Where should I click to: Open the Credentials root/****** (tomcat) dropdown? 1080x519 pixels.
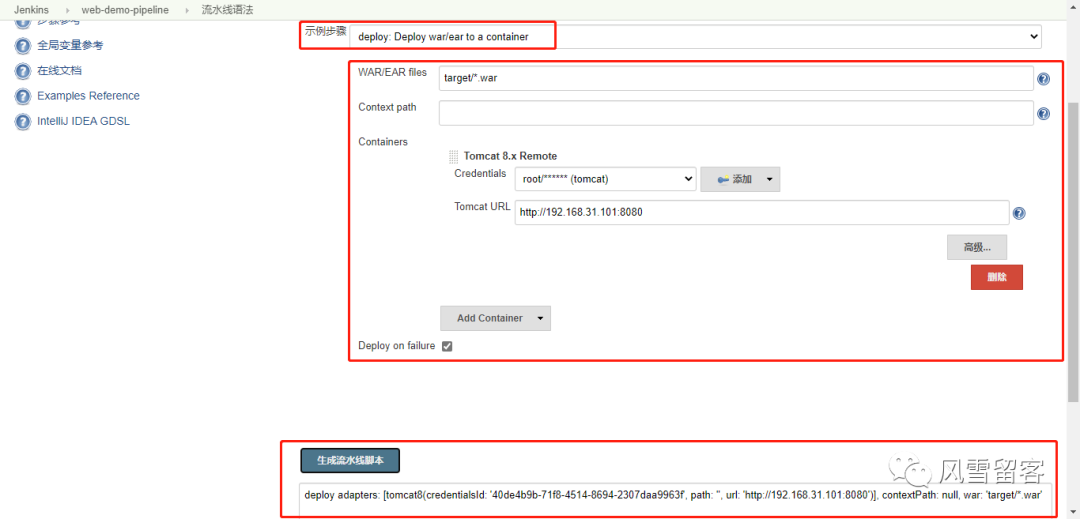tap(605, 179)
